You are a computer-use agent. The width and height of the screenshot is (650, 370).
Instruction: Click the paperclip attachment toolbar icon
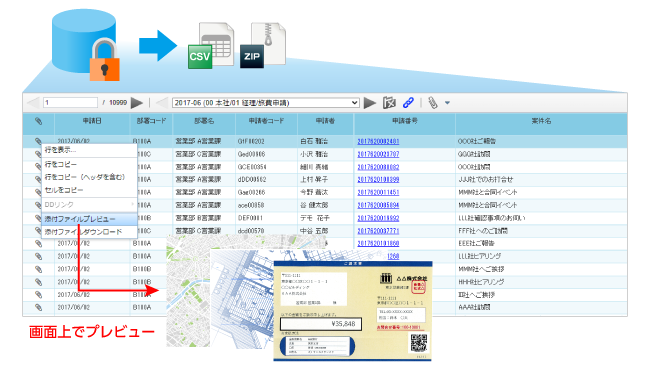tap(433, 103)
